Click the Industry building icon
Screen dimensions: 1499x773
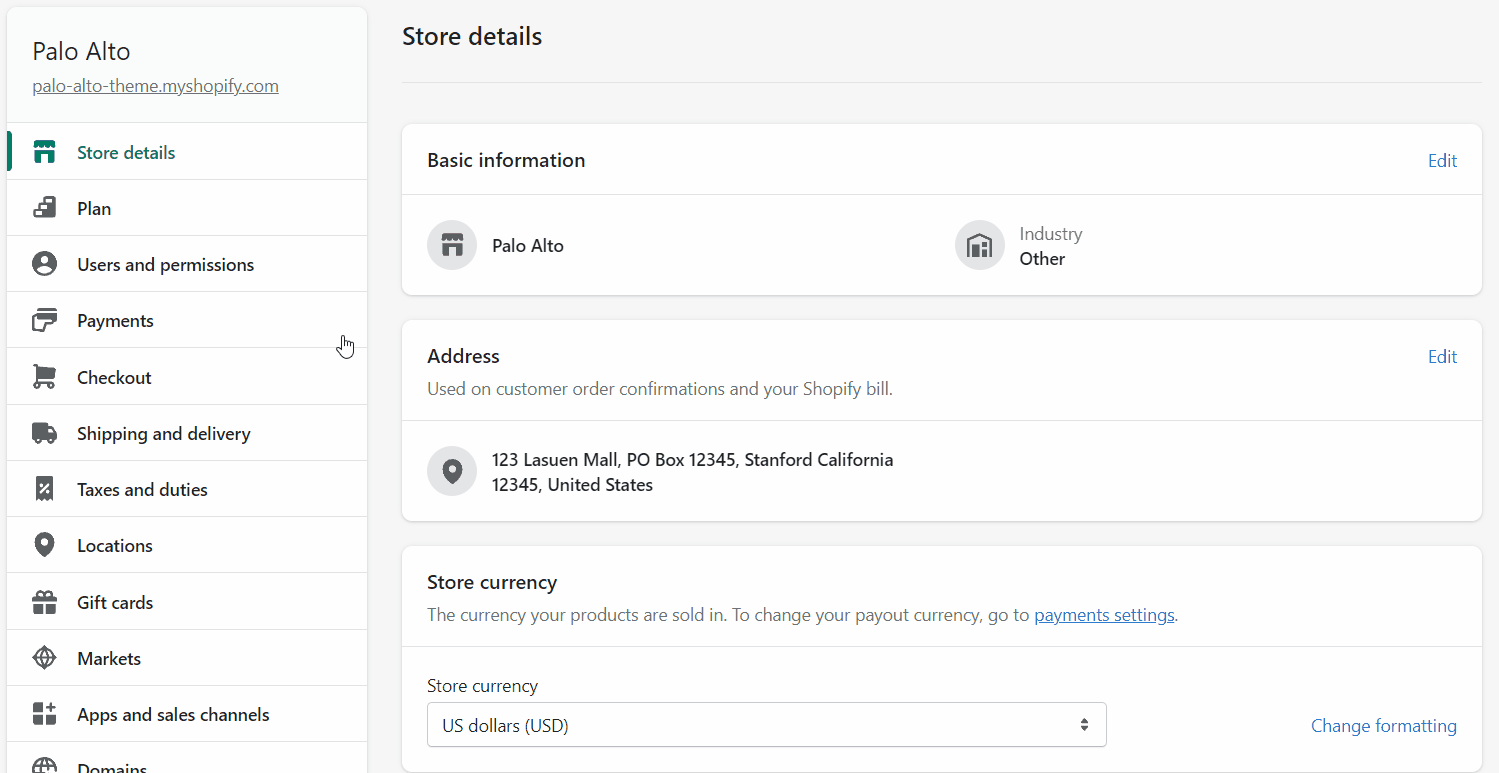(x=979, y=245)
